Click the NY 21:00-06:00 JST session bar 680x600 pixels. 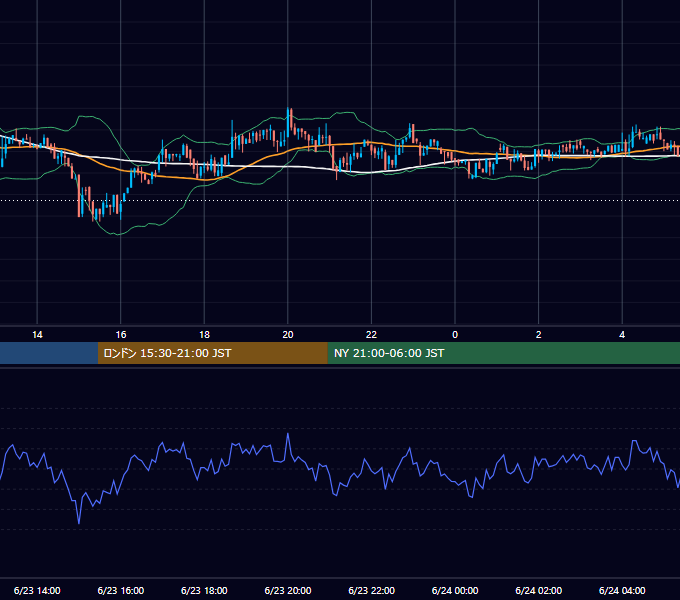point(503,353)
